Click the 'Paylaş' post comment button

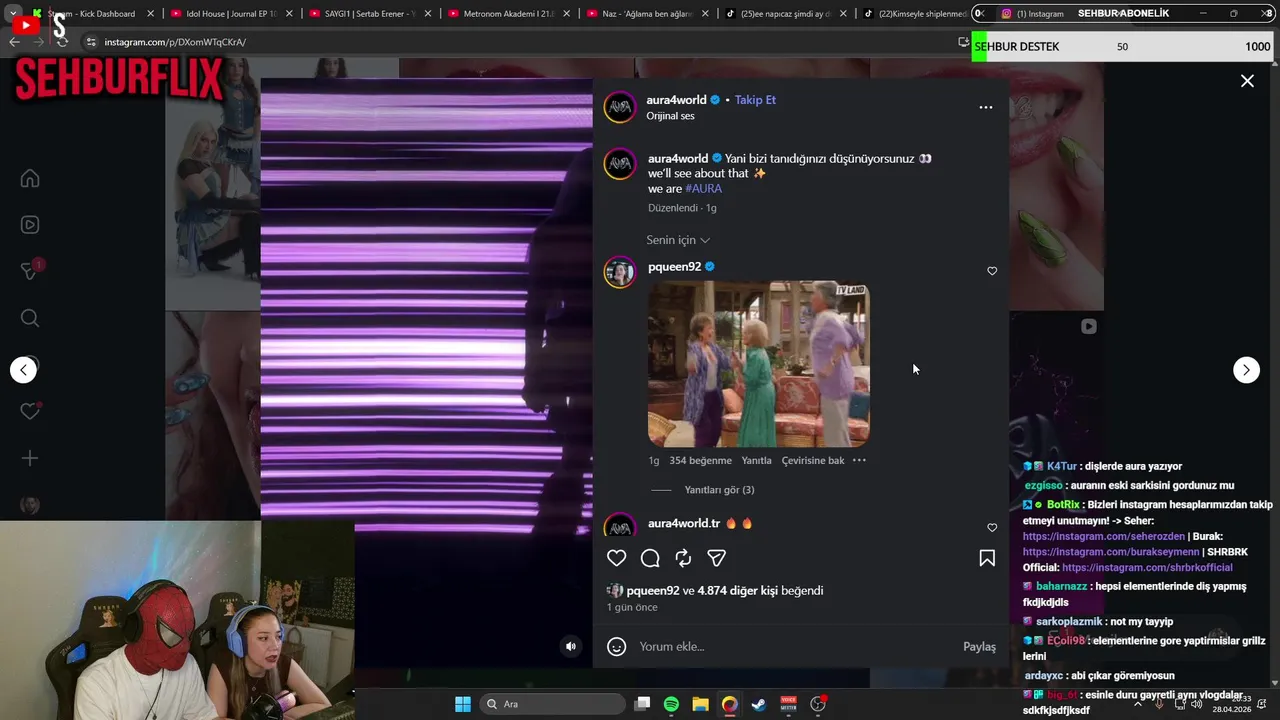pos(979,647)
